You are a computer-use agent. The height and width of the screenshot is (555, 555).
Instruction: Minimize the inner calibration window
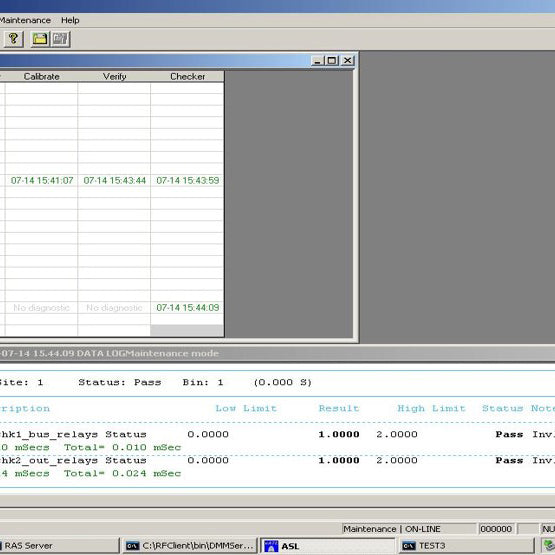click(x=317, y=61)
